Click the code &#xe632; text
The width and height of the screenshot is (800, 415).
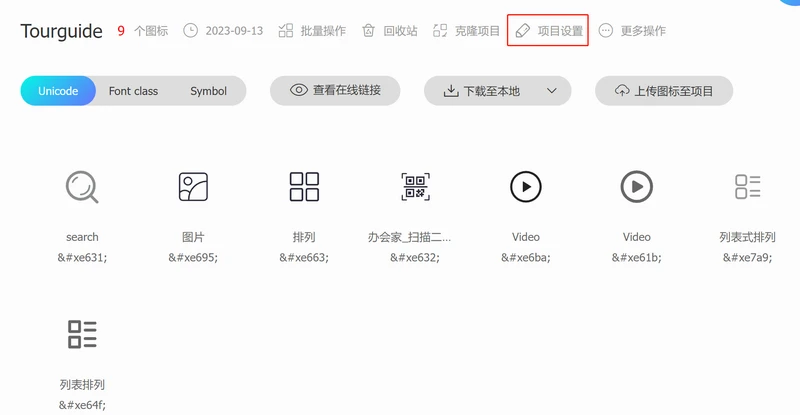pos(415,257)
